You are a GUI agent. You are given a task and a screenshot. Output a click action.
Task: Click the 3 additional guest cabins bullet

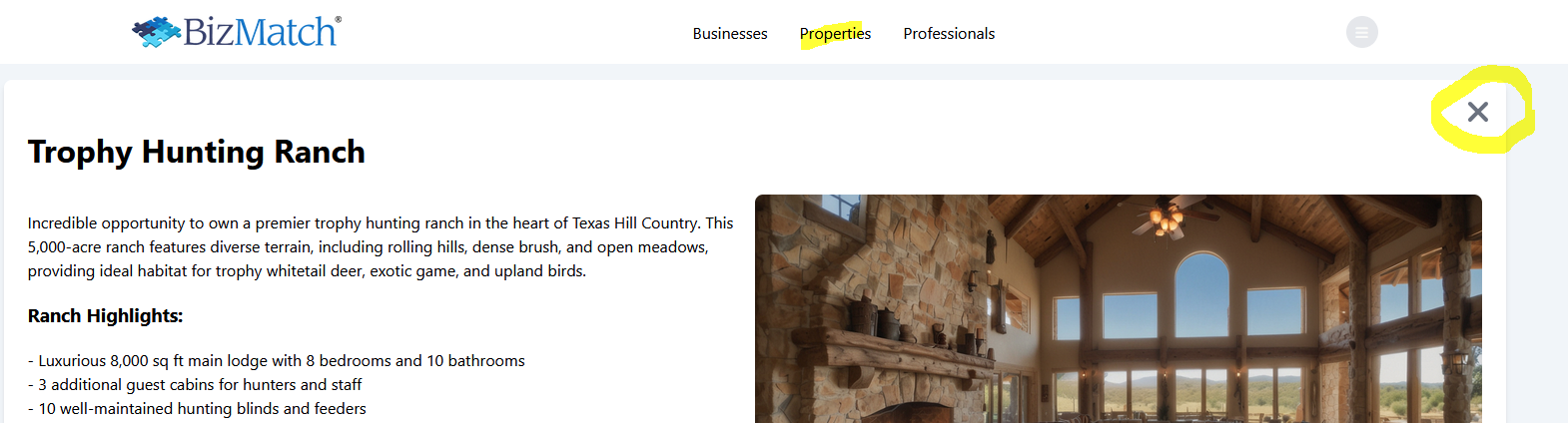tap(195, 385)
